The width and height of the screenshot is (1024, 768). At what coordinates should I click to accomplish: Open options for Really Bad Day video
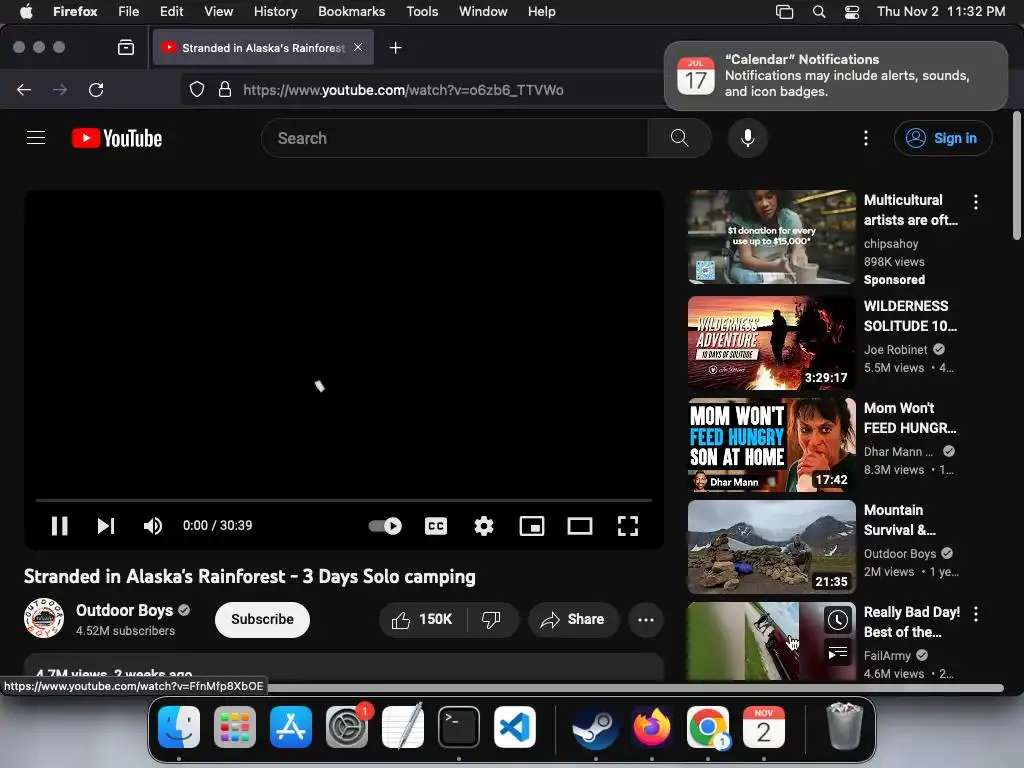976,614
